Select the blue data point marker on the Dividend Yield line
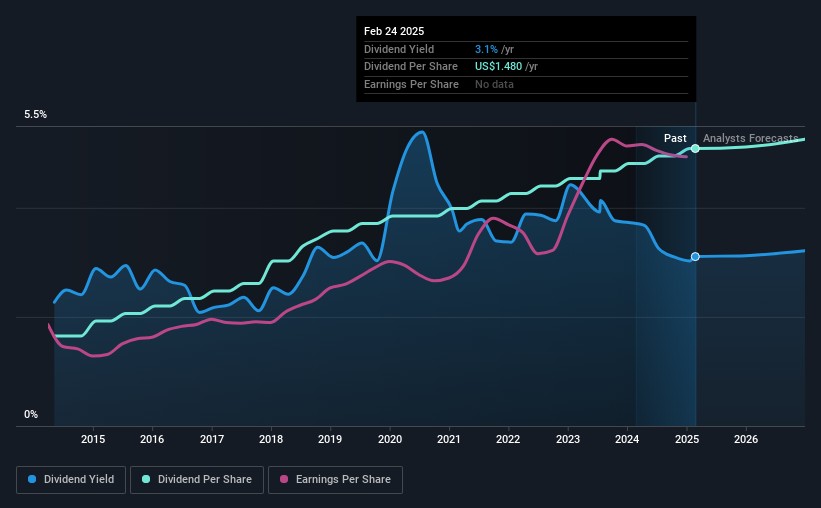 (695, 257)
